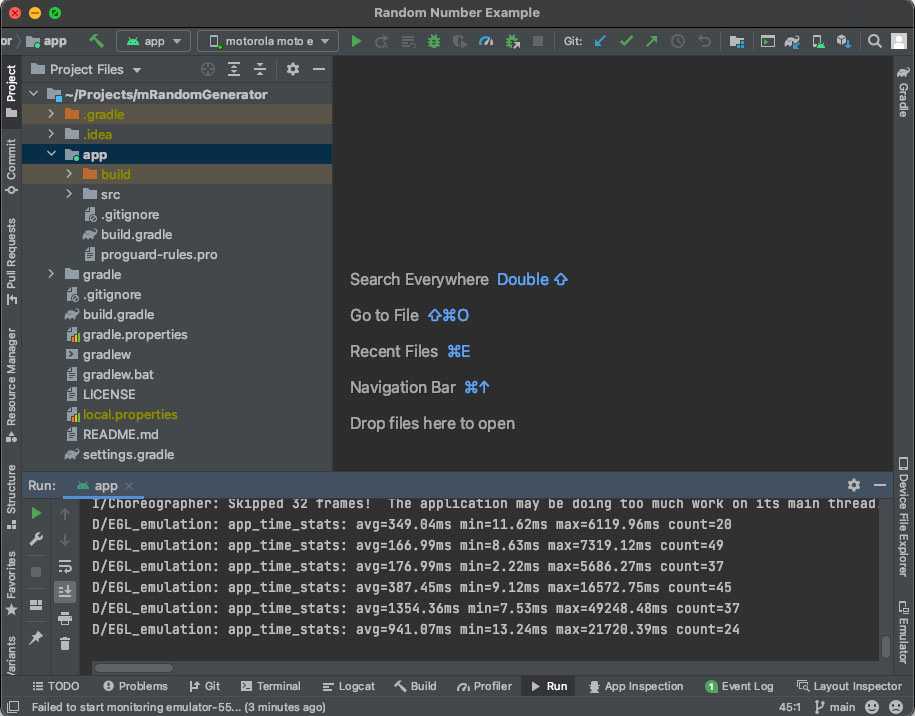The image size is (915, 716).
Task: Click the Search Everywhere magnifier icon
Action: click(874, 41)
